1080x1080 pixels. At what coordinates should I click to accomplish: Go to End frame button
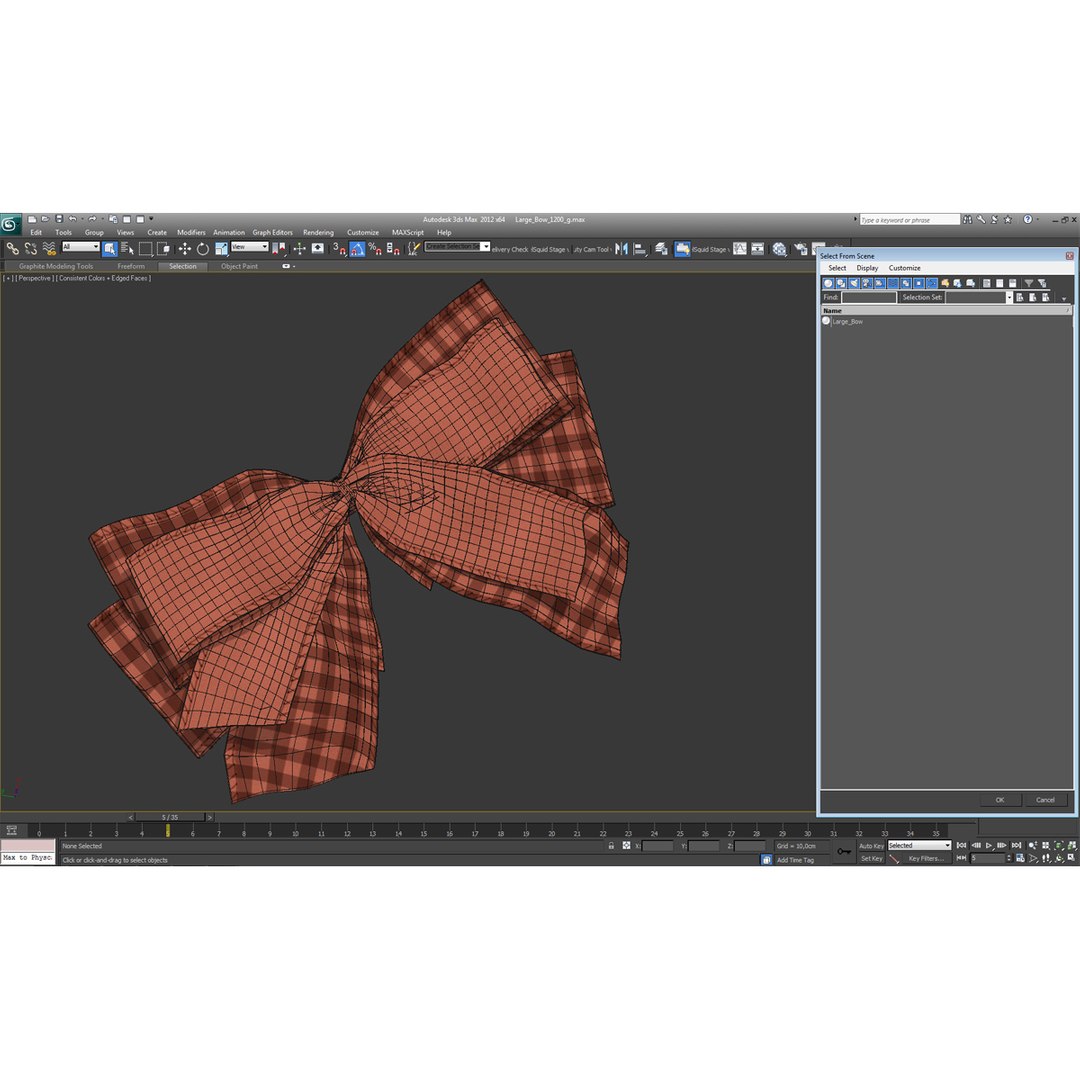point(1016,845)
